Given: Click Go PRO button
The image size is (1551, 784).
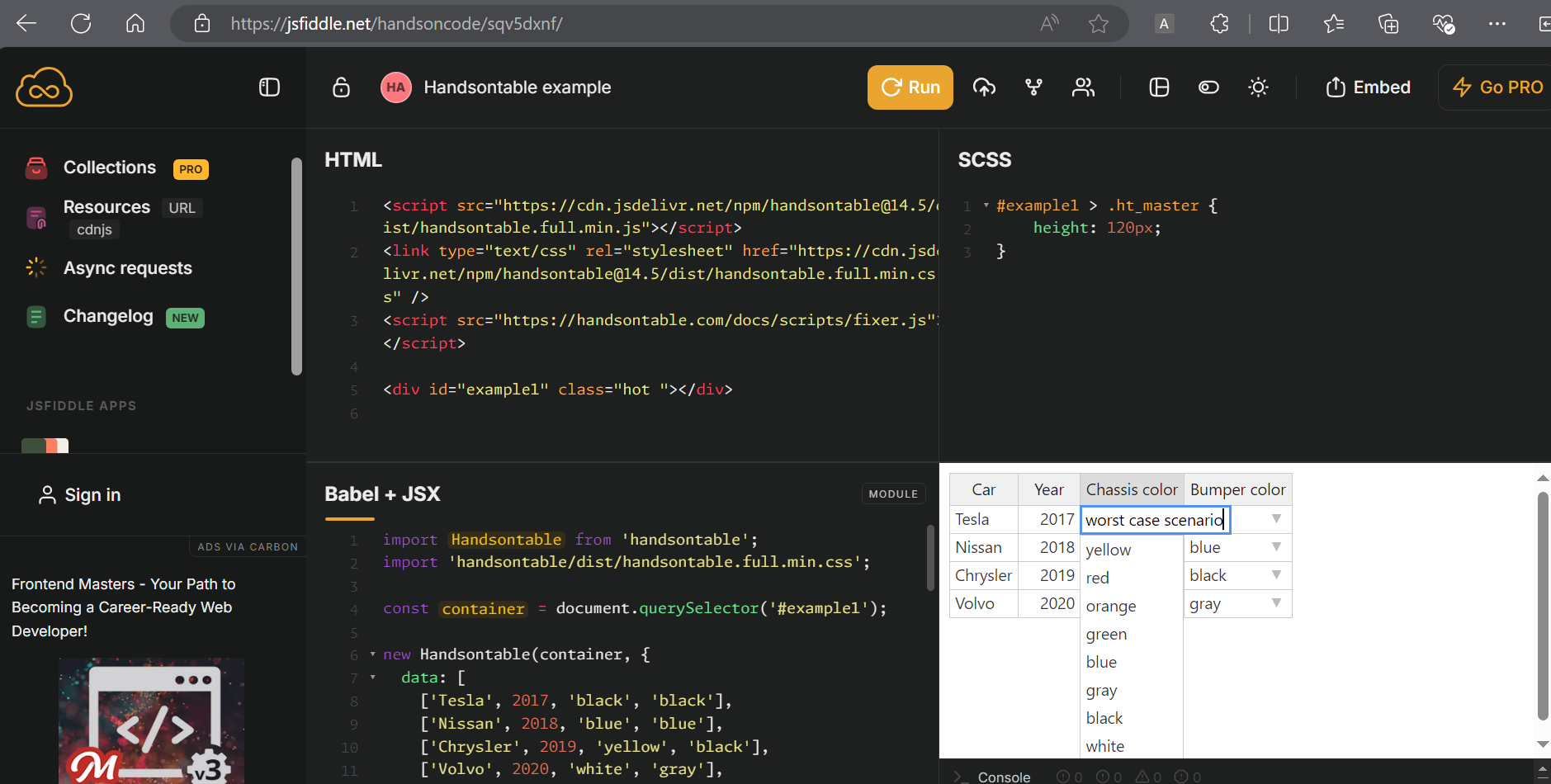Looking at the screenshot, I should point(1497,87).
